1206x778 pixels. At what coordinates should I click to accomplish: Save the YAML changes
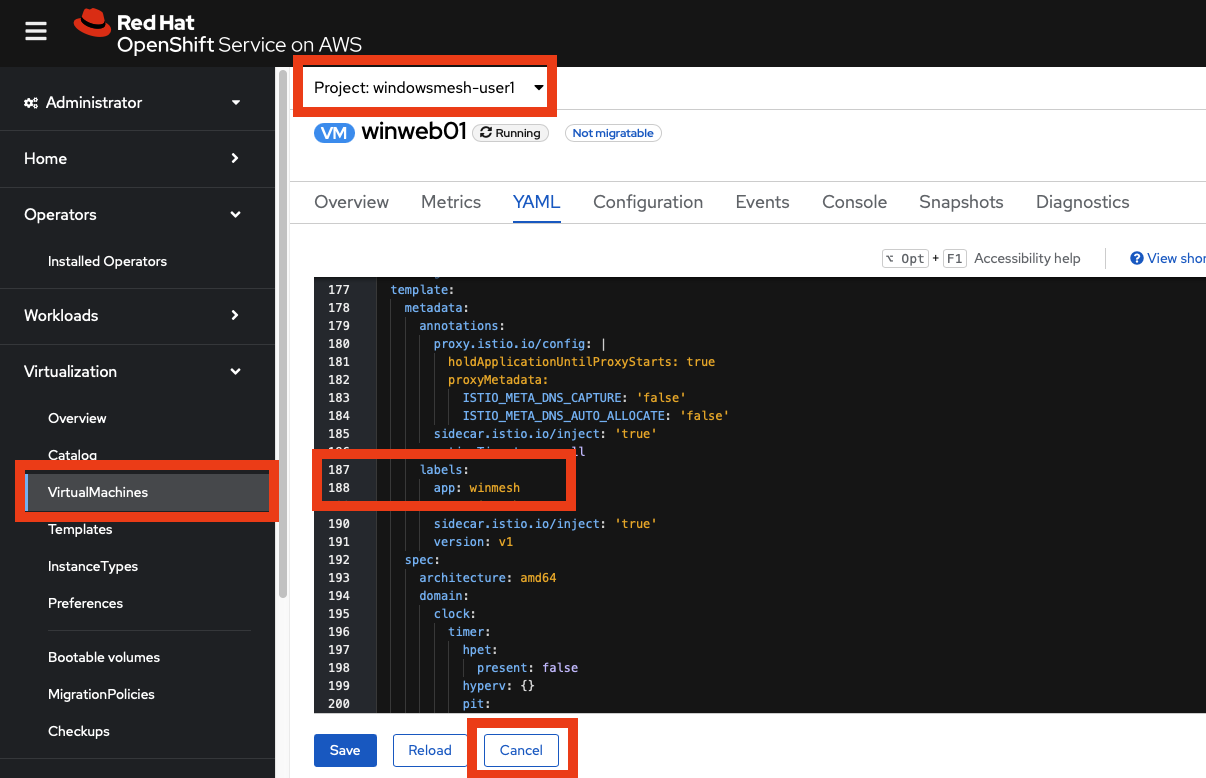click(x=345, y=750)
